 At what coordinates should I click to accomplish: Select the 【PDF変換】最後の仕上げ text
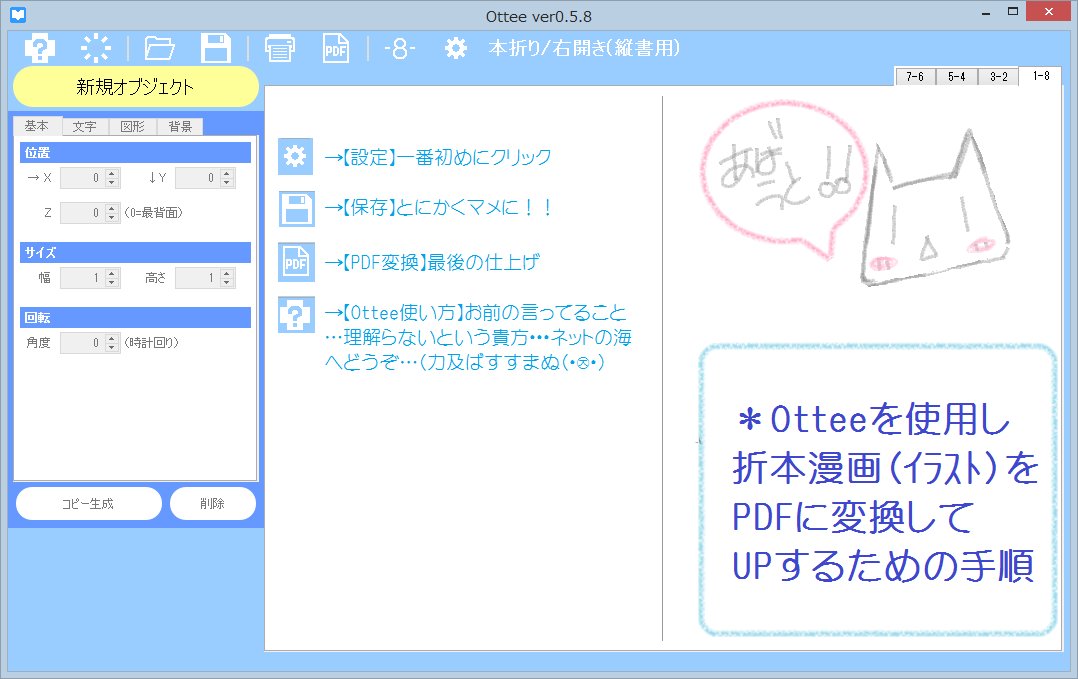pos(432,262)
